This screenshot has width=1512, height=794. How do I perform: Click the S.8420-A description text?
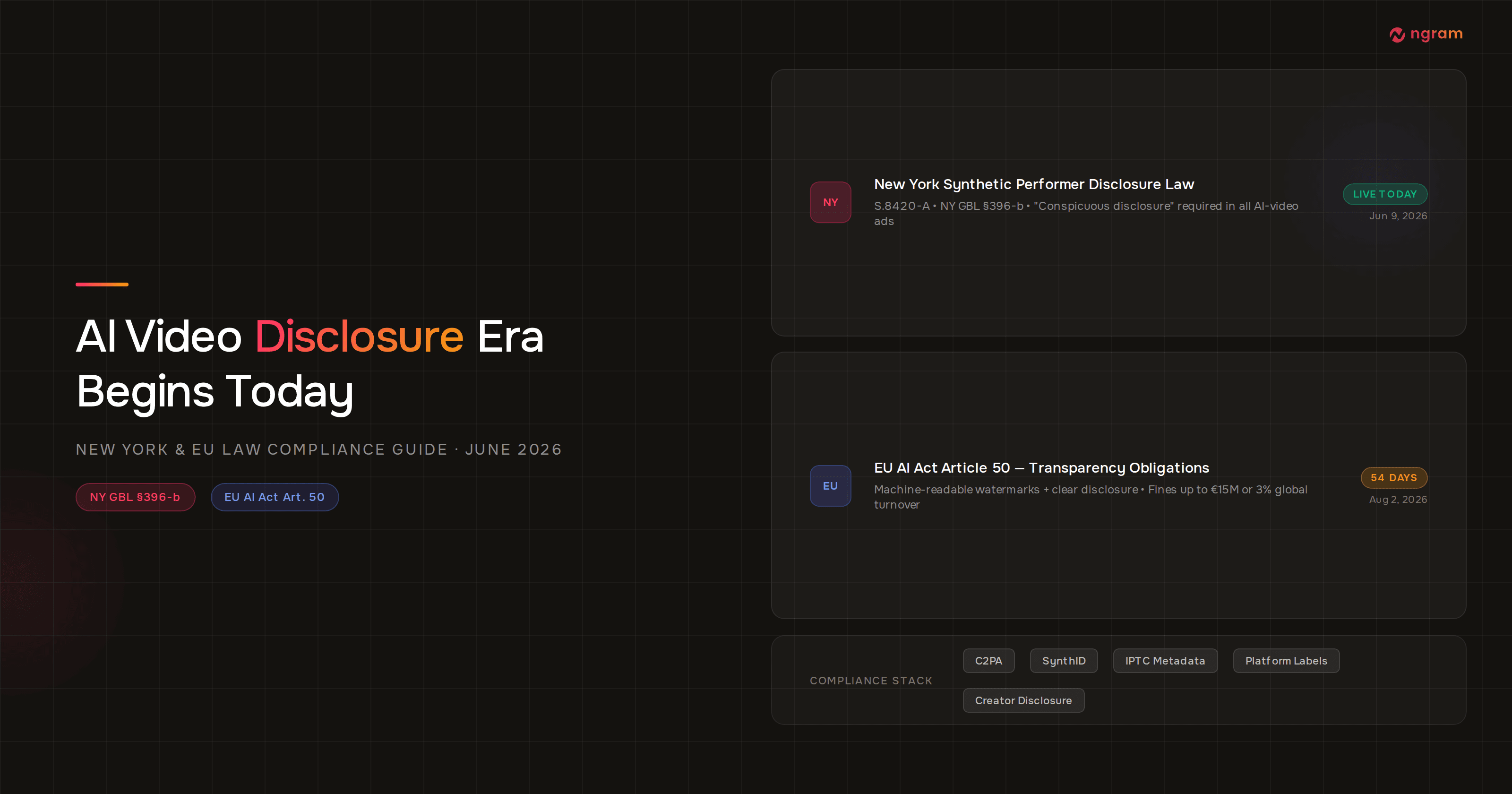(x=1086, y=214)
